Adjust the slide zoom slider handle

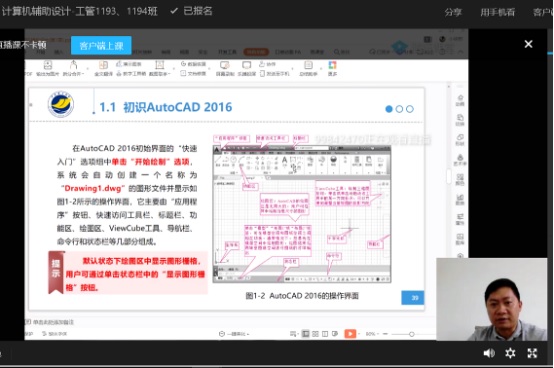coord(412,334)
